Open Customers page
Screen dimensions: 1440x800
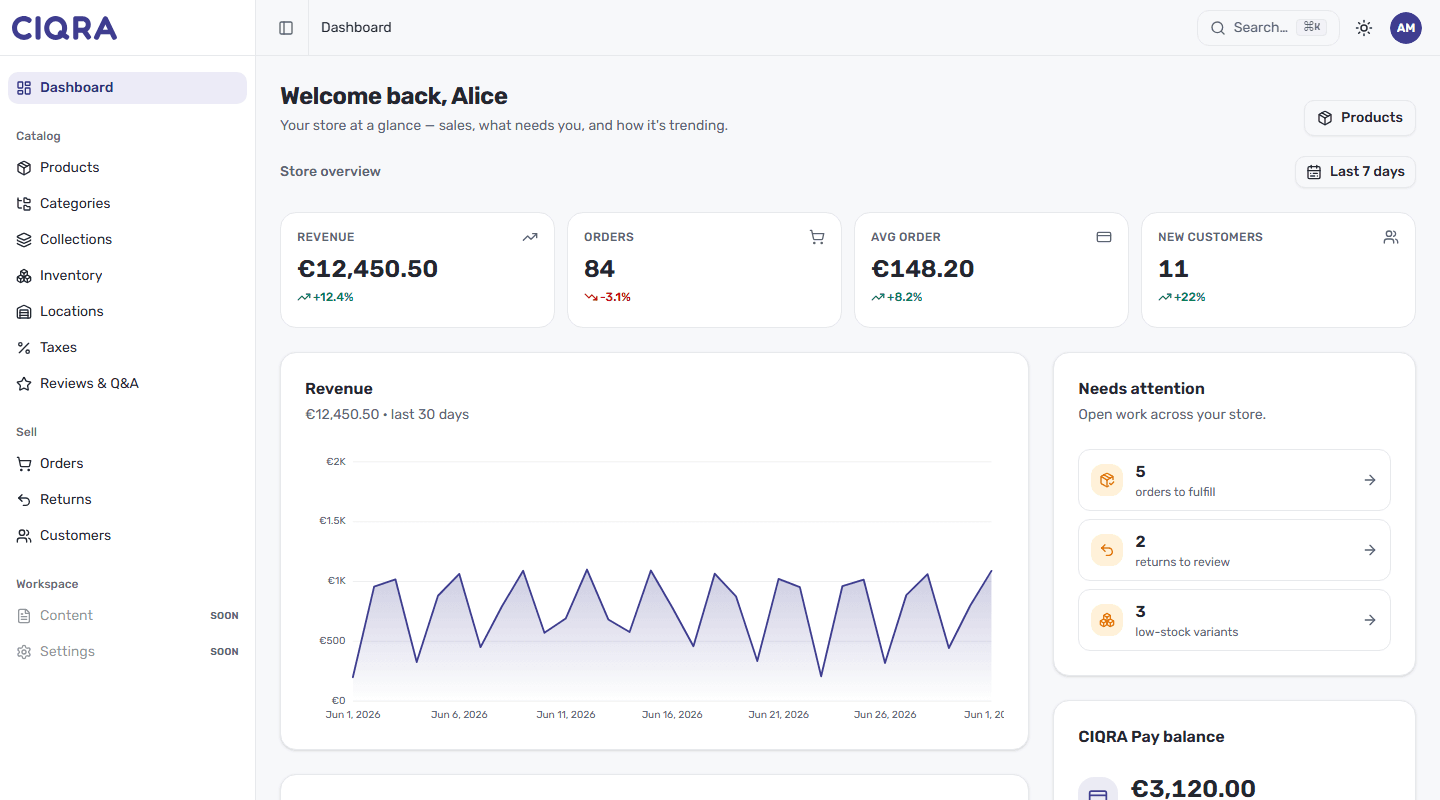point(127,536)
